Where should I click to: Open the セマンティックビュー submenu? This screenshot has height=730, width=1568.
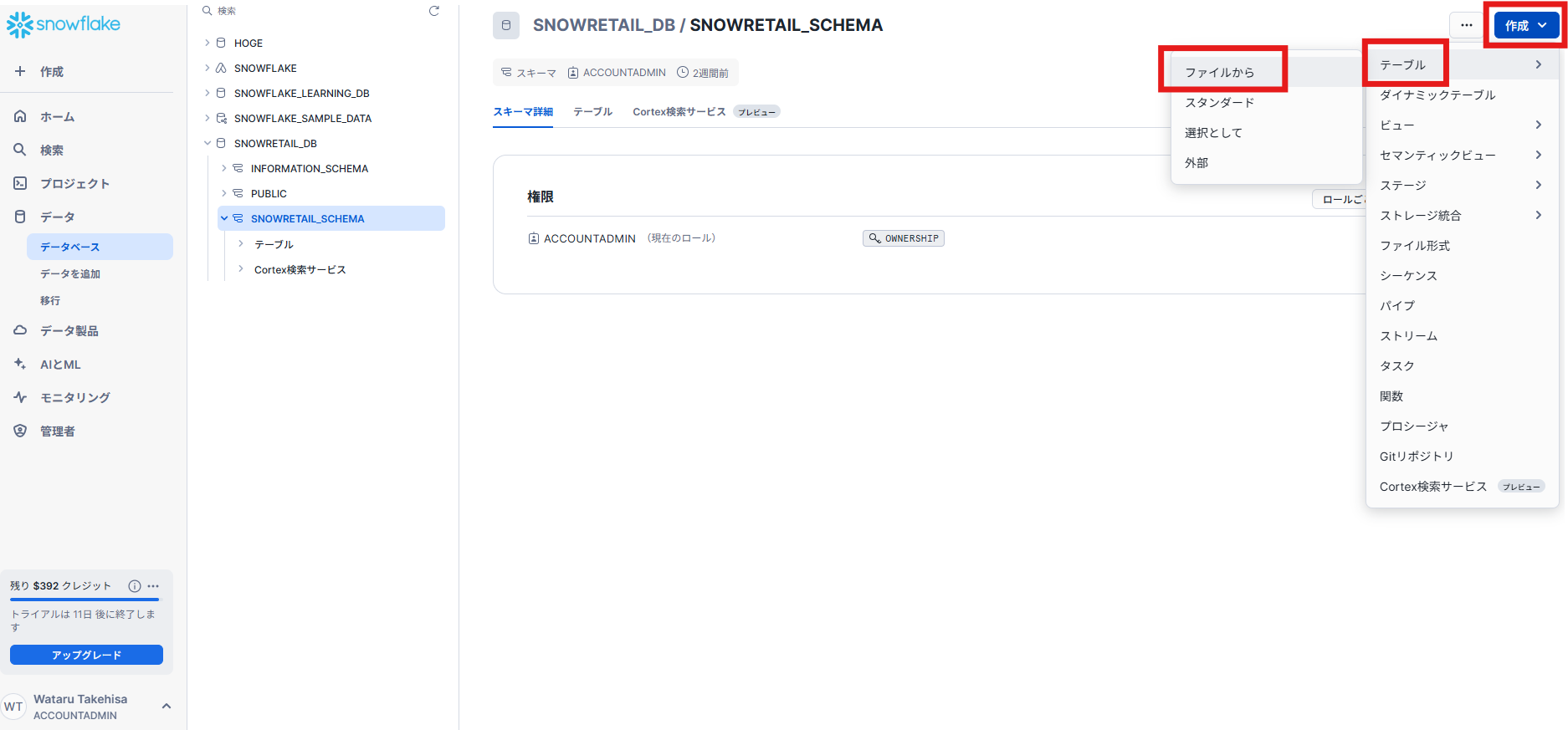coord(1462,155)
